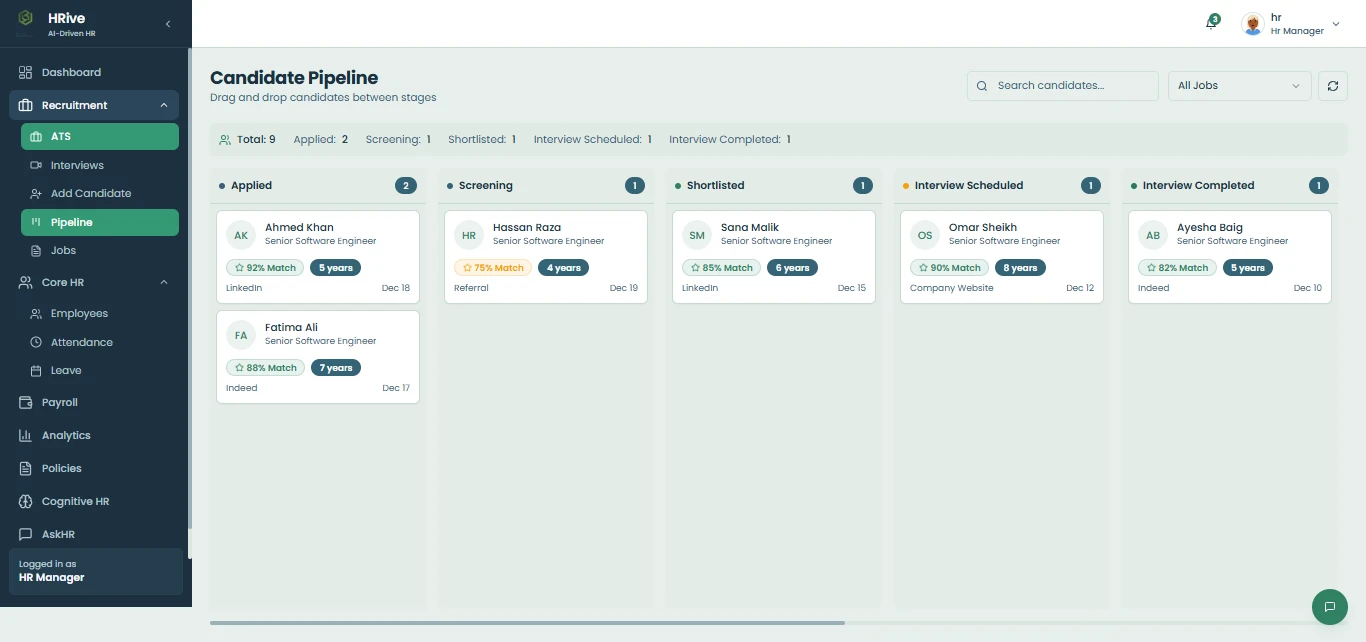This screenshot has width=1366, height=642.
Task: Open Cognitive HR in sidebar
Action: point(94,501)
